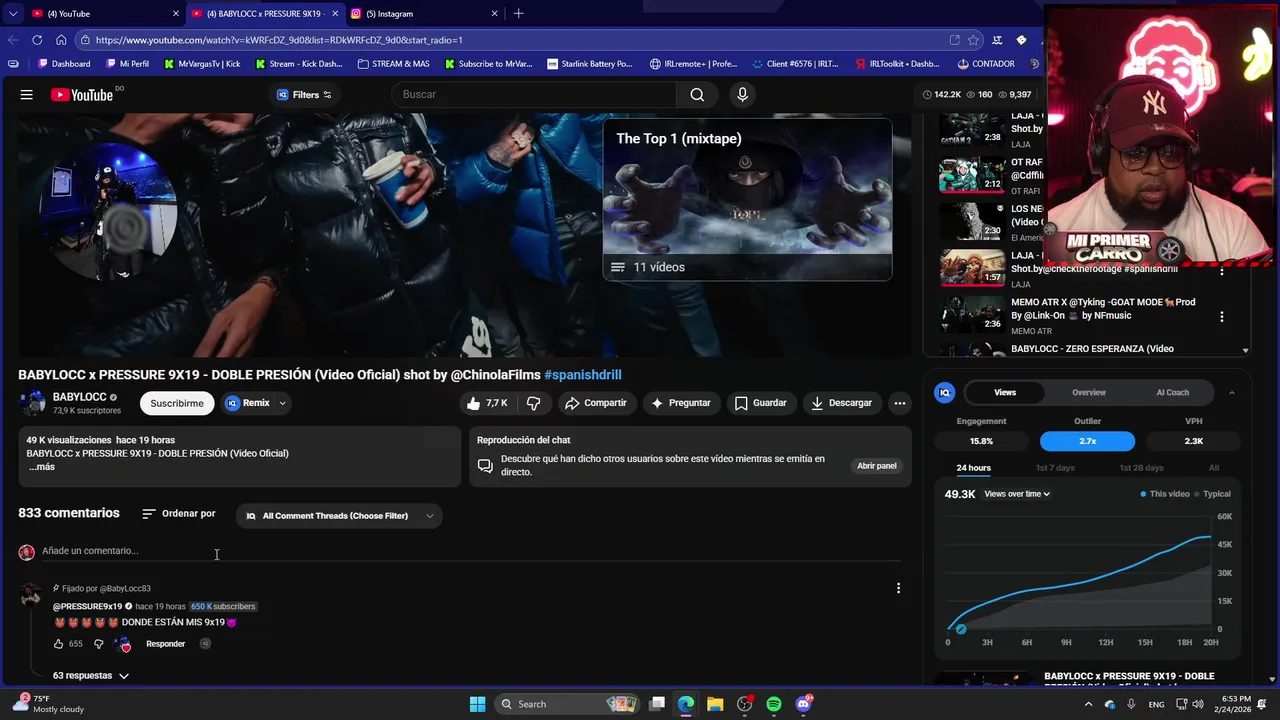Open the #spanishdrill hashtag link

pos(583,375)
